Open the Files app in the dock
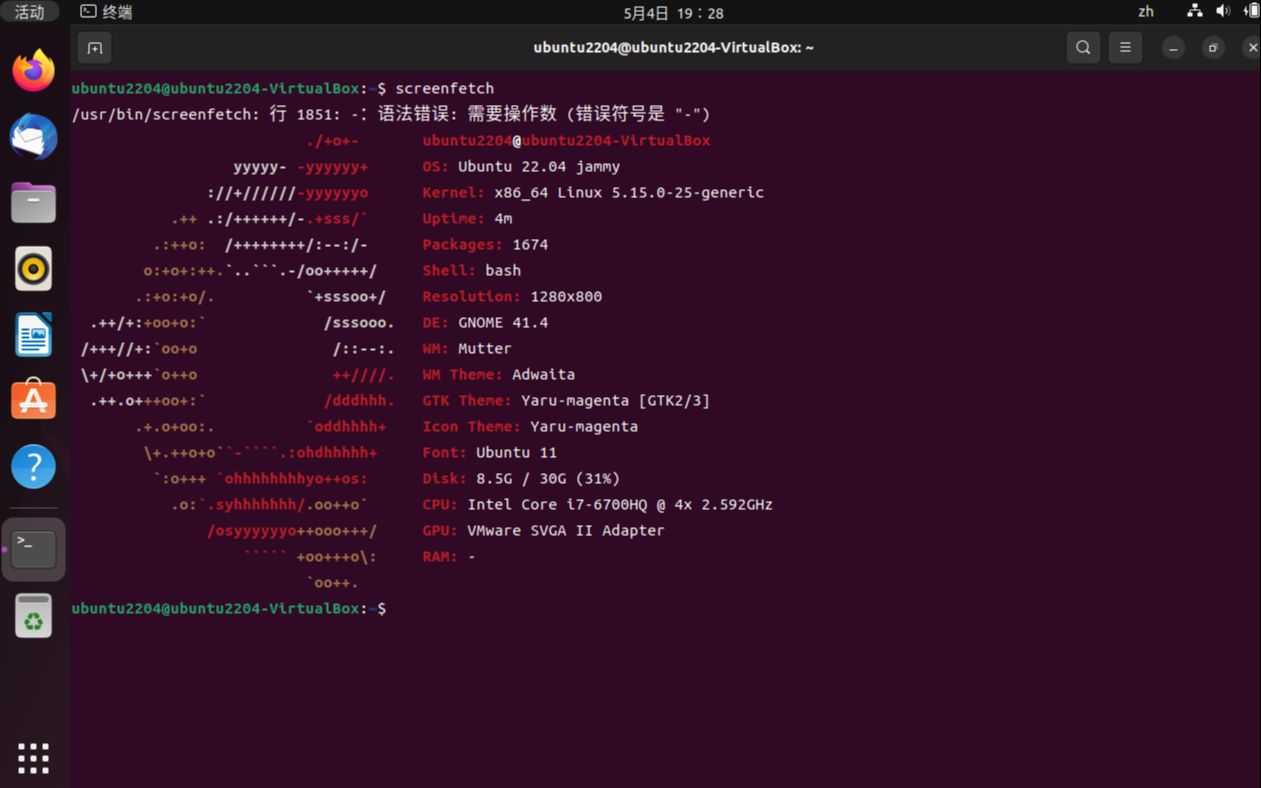 coord(33,202)
